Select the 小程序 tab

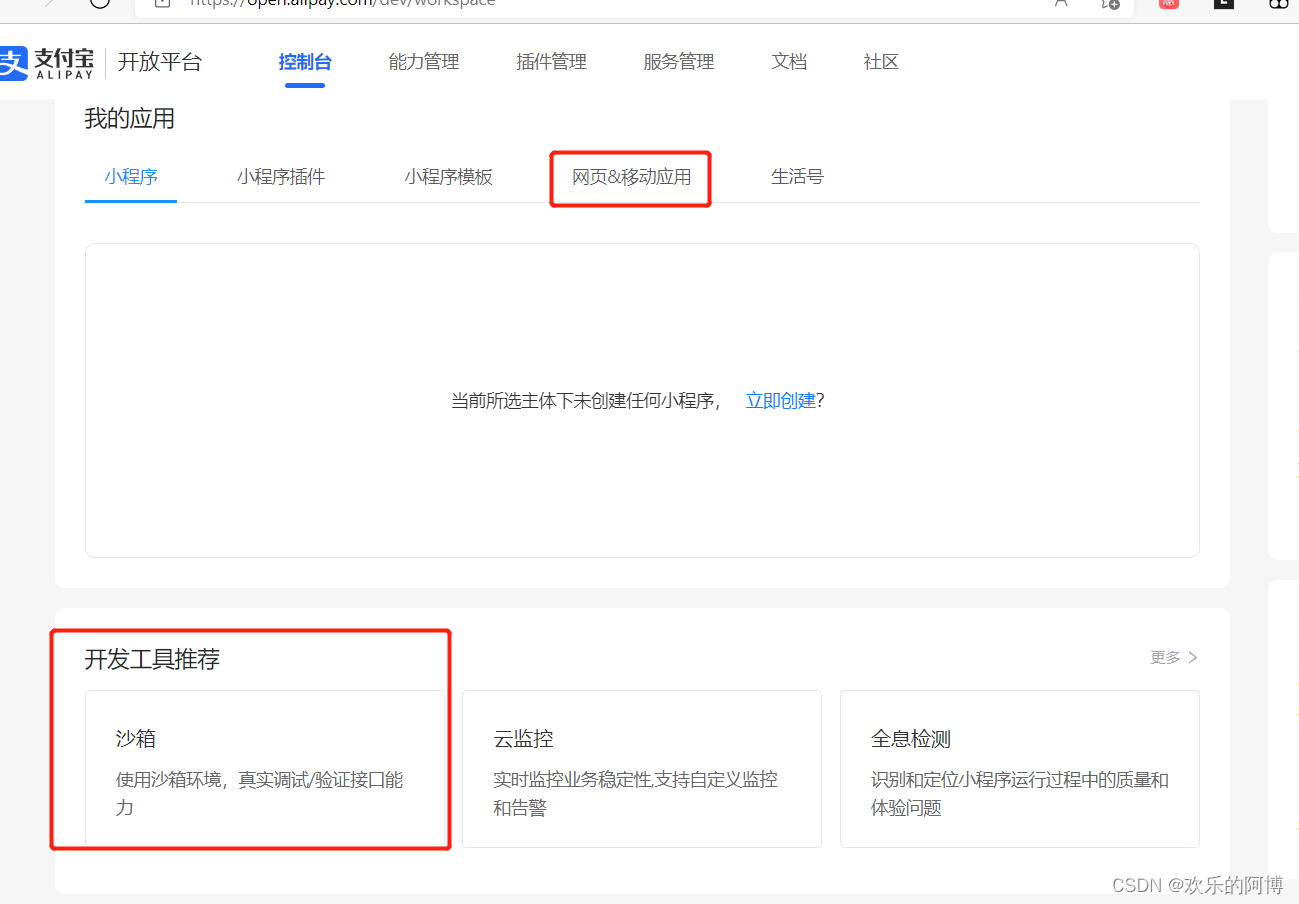click(131, 177)
